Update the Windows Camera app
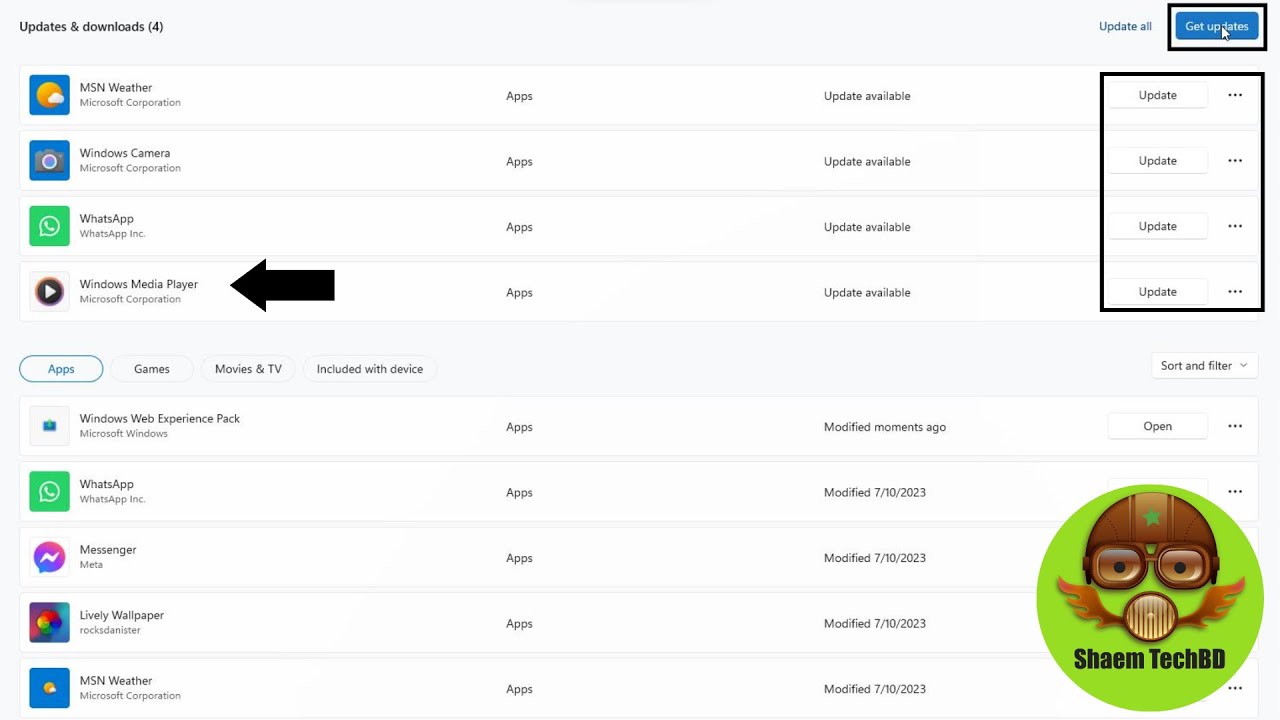The image size is (1280, 720). [1157, 161]
